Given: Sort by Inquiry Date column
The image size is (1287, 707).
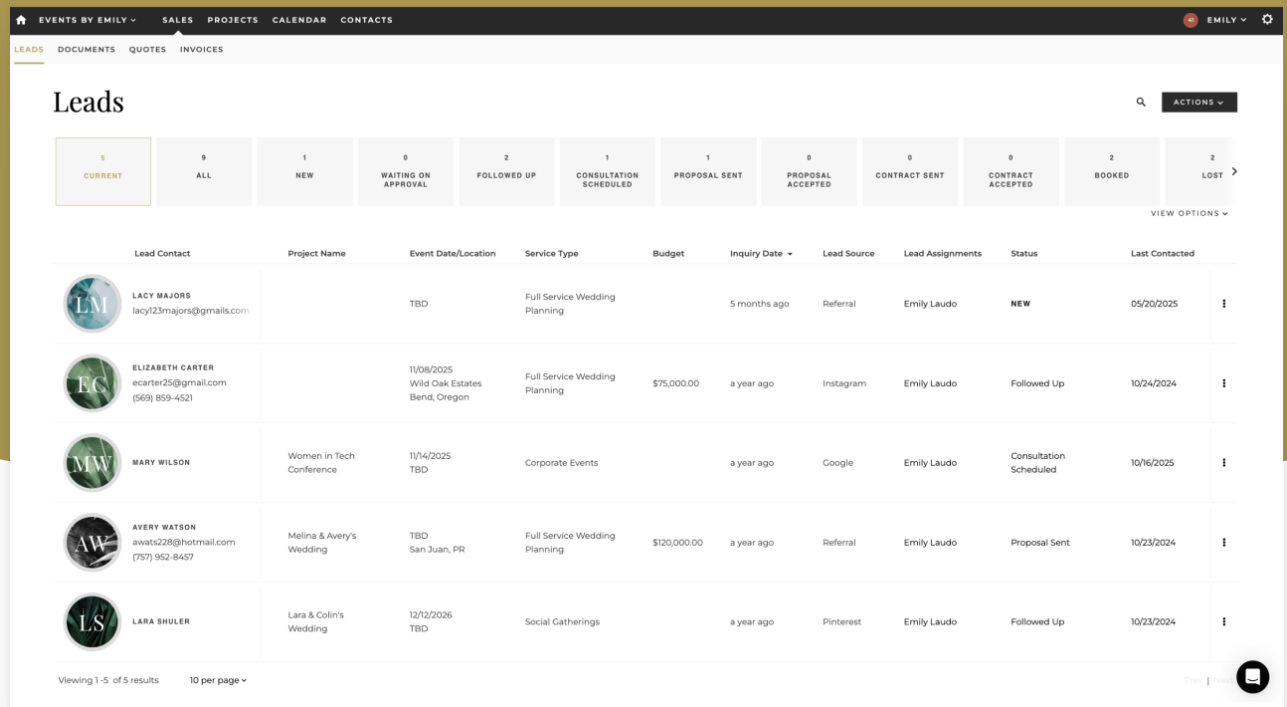Looking at the screenshot, I should click(x=761, y=254).
